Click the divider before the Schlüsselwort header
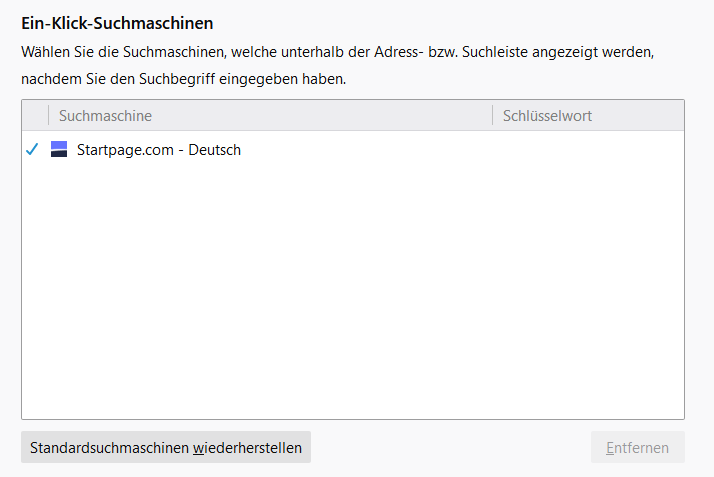714x477 pixels. (x=493, y=116)
